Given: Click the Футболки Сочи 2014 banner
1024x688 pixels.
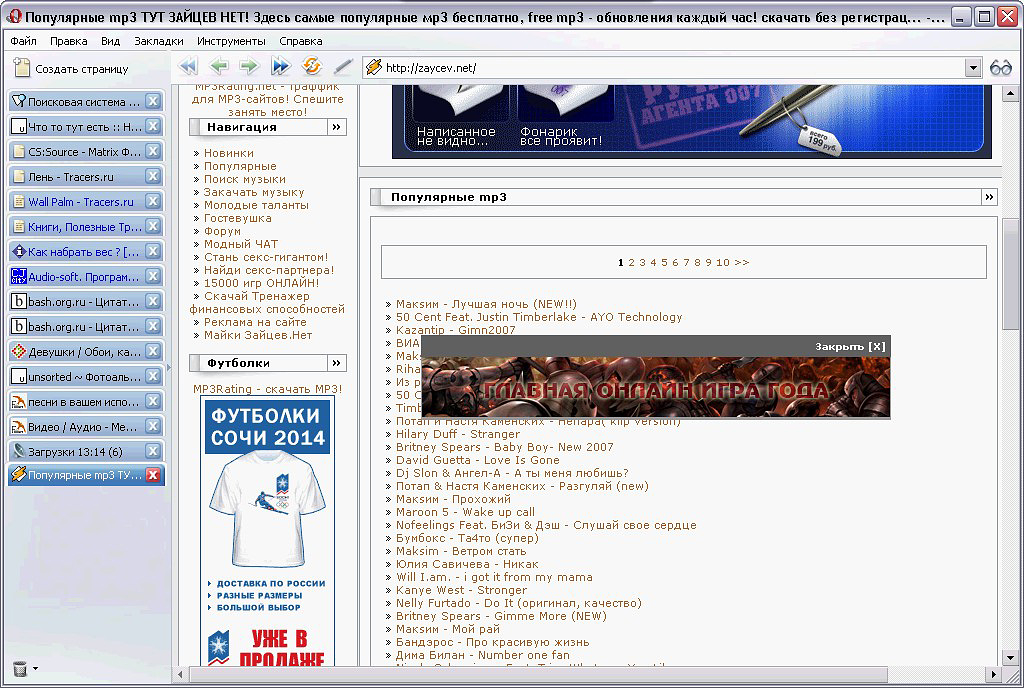Looking at the screenshot, I should 268,530.
